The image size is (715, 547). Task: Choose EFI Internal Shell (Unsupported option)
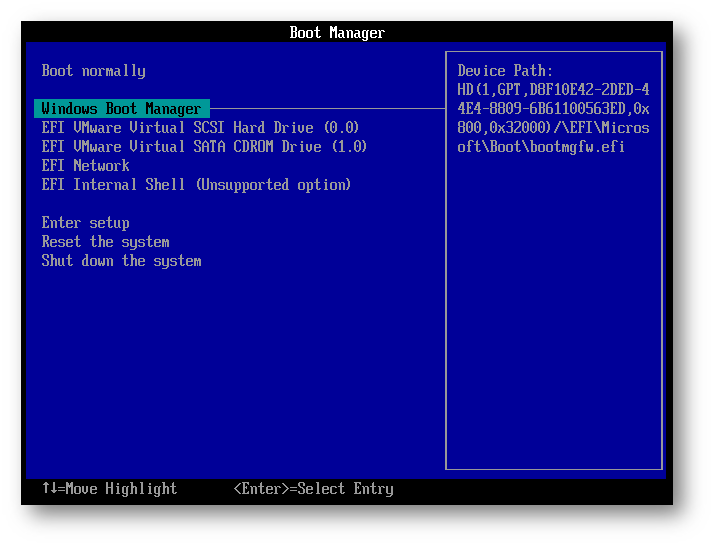click(196, 185)
